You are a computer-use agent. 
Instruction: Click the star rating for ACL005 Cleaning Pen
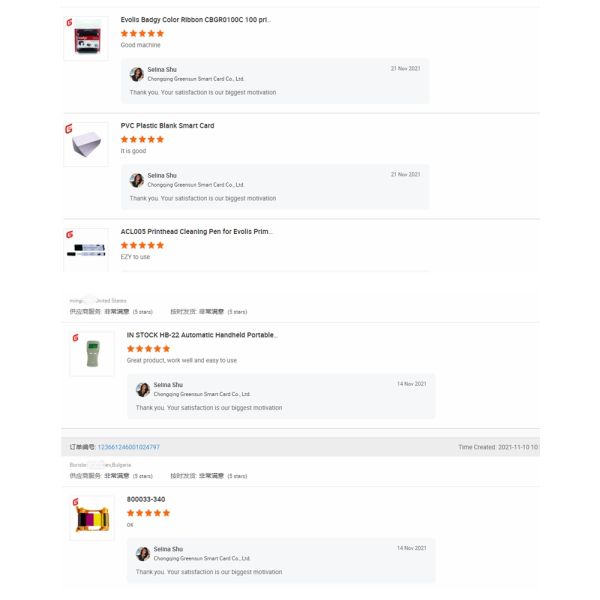point(142,245)
